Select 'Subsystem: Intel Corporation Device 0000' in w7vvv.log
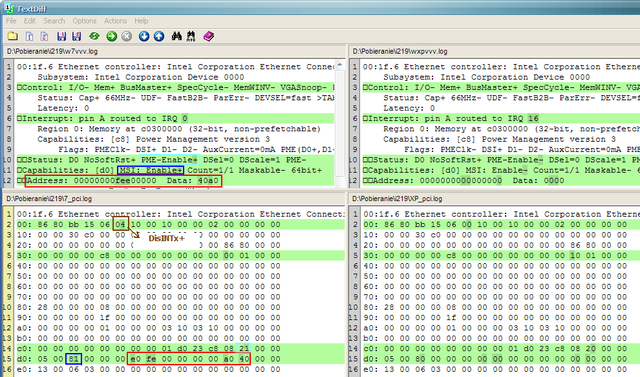This screenshot has height=377, width=640. [x=141, y=77]
